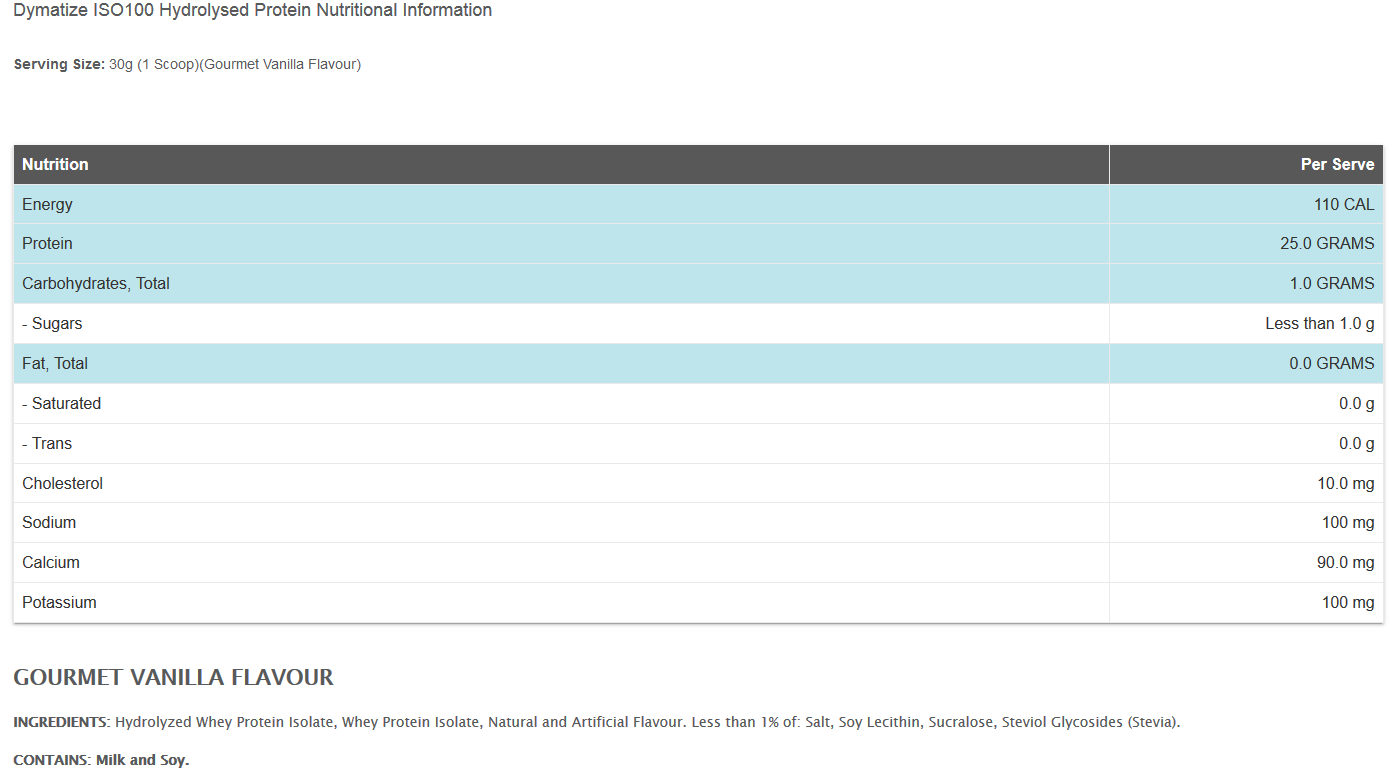Select the '0.0 GRAMS' fat value
This screenshot has height=774, width=1395.
coord(1332,364)
